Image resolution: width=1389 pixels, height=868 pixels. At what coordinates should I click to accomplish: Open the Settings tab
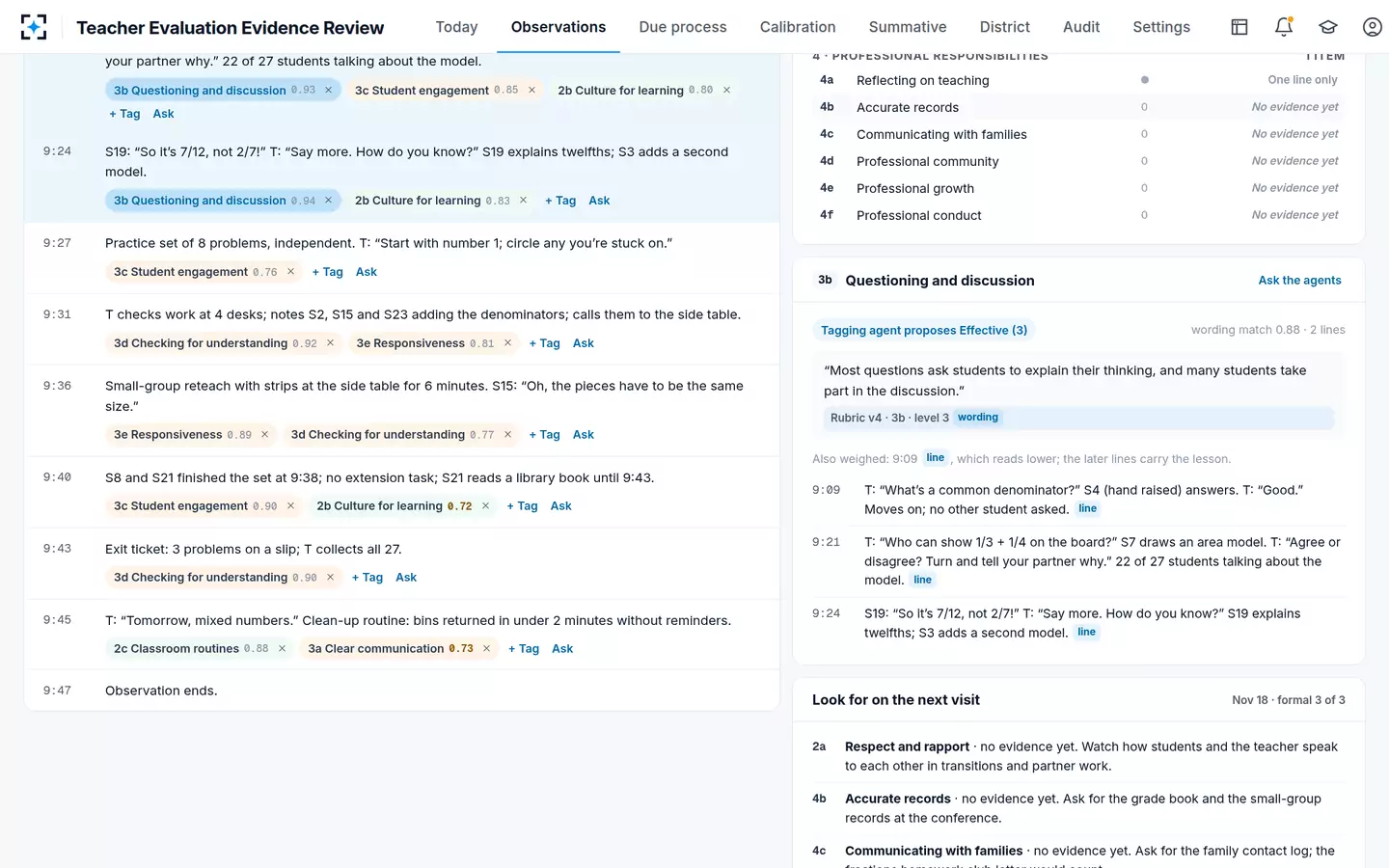pyautogui.click(x=1161, y=27)
